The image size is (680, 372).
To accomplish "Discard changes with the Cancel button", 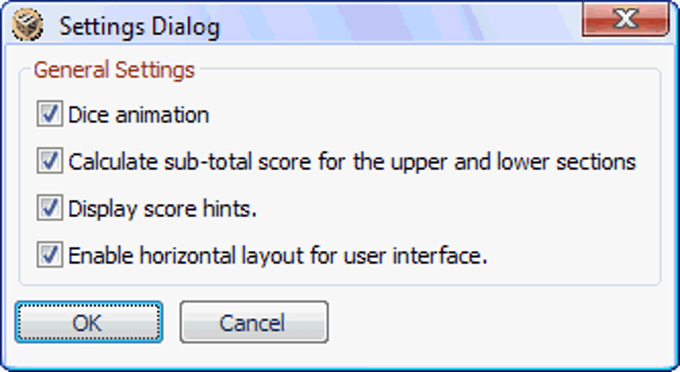I will pyautogui.click(x=254, y=322).
